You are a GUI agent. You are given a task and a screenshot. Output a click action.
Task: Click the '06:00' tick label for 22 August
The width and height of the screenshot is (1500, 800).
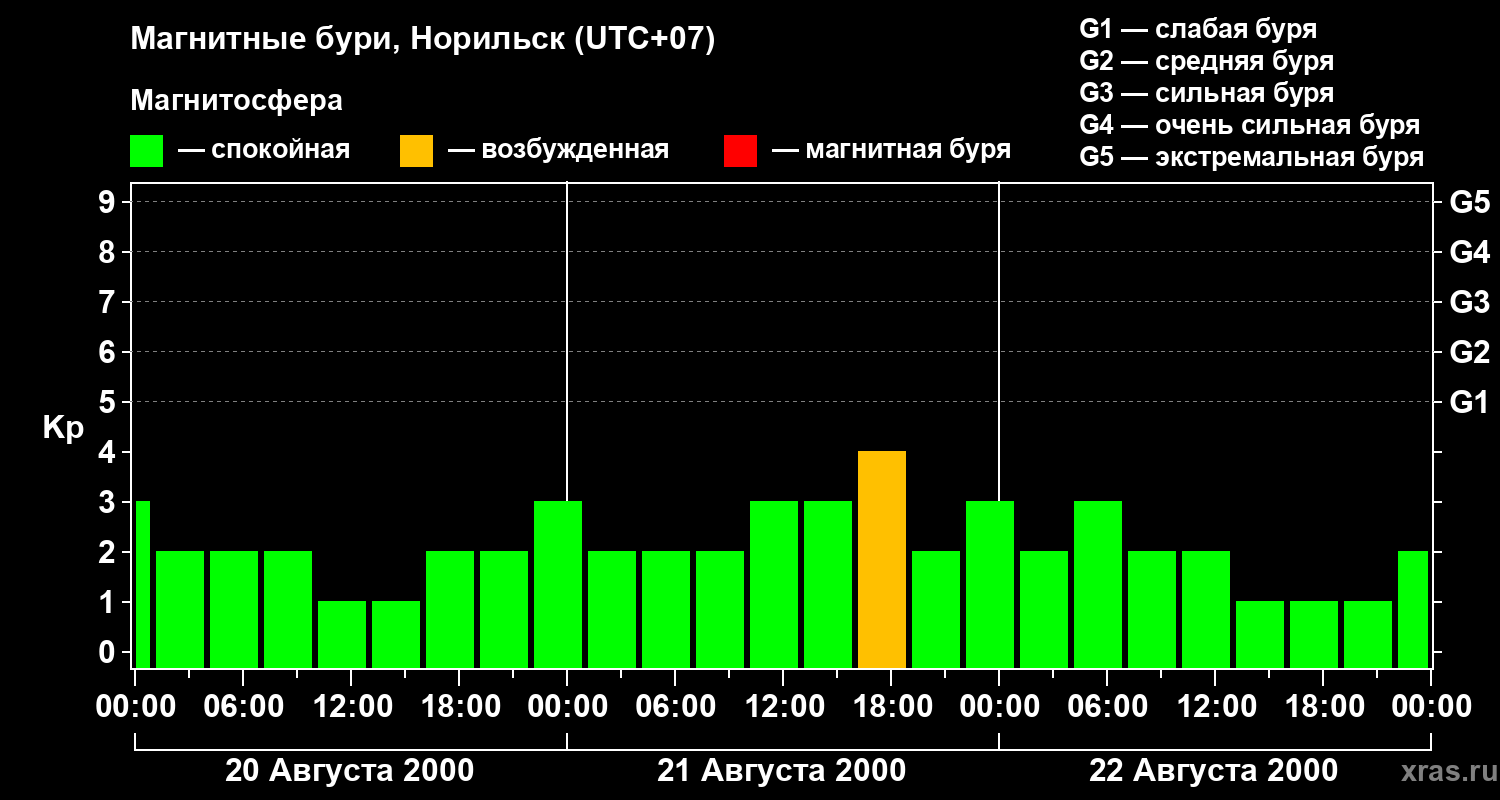tap(1107, 707)
